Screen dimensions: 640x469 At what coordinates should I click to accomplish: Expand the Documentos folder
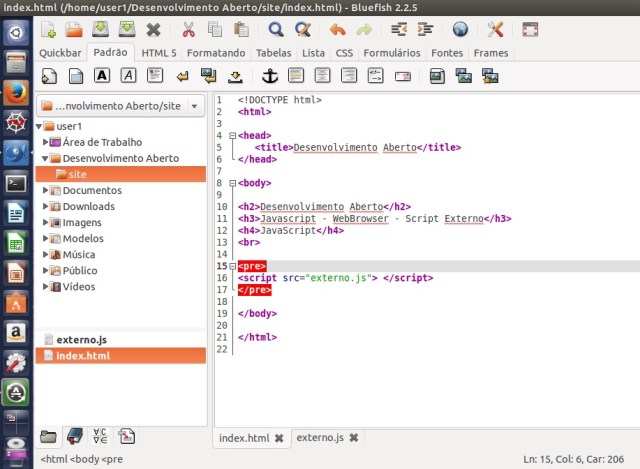click(46, 191)
